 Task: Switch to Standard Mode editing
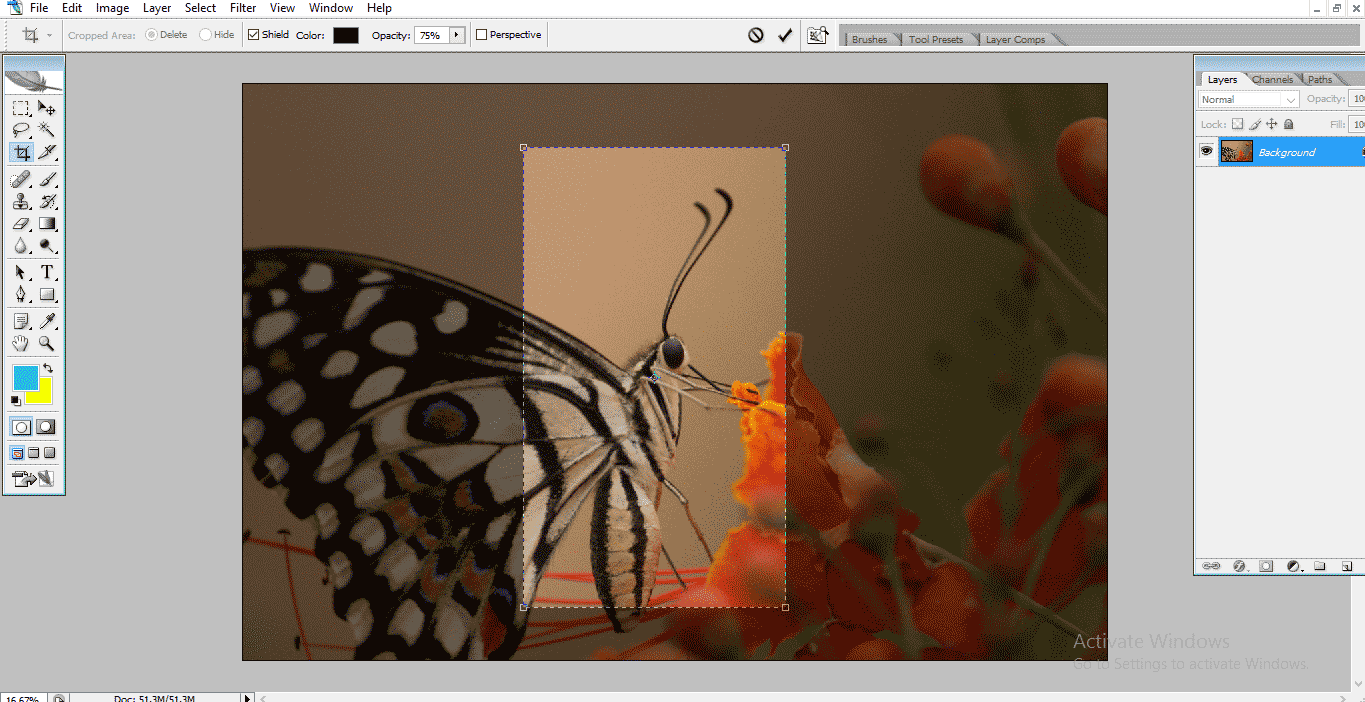[x=21, y=427]
